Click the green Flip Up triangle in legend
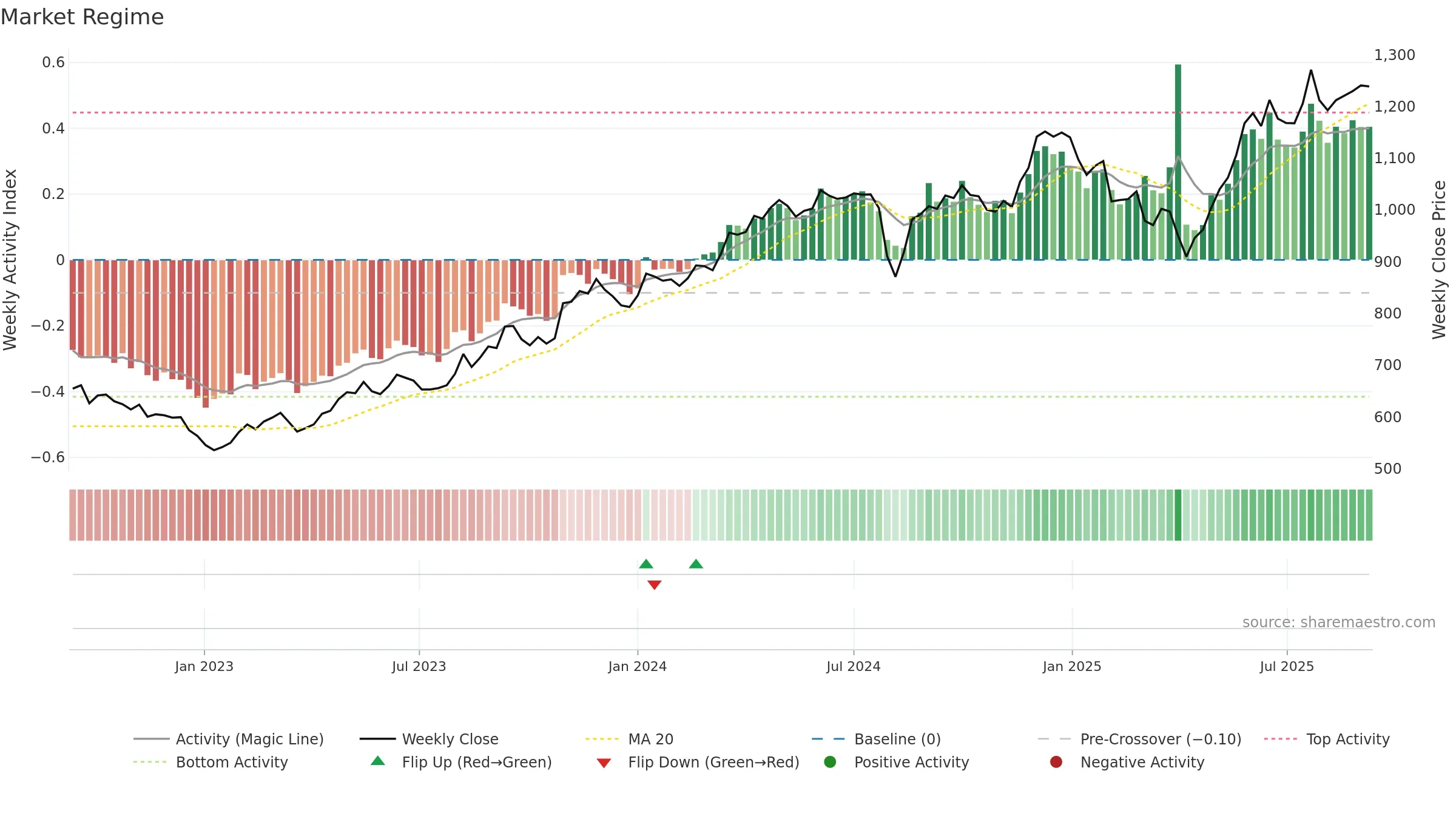The width and height of the screenshot is (1456, 819). [378, 761]
